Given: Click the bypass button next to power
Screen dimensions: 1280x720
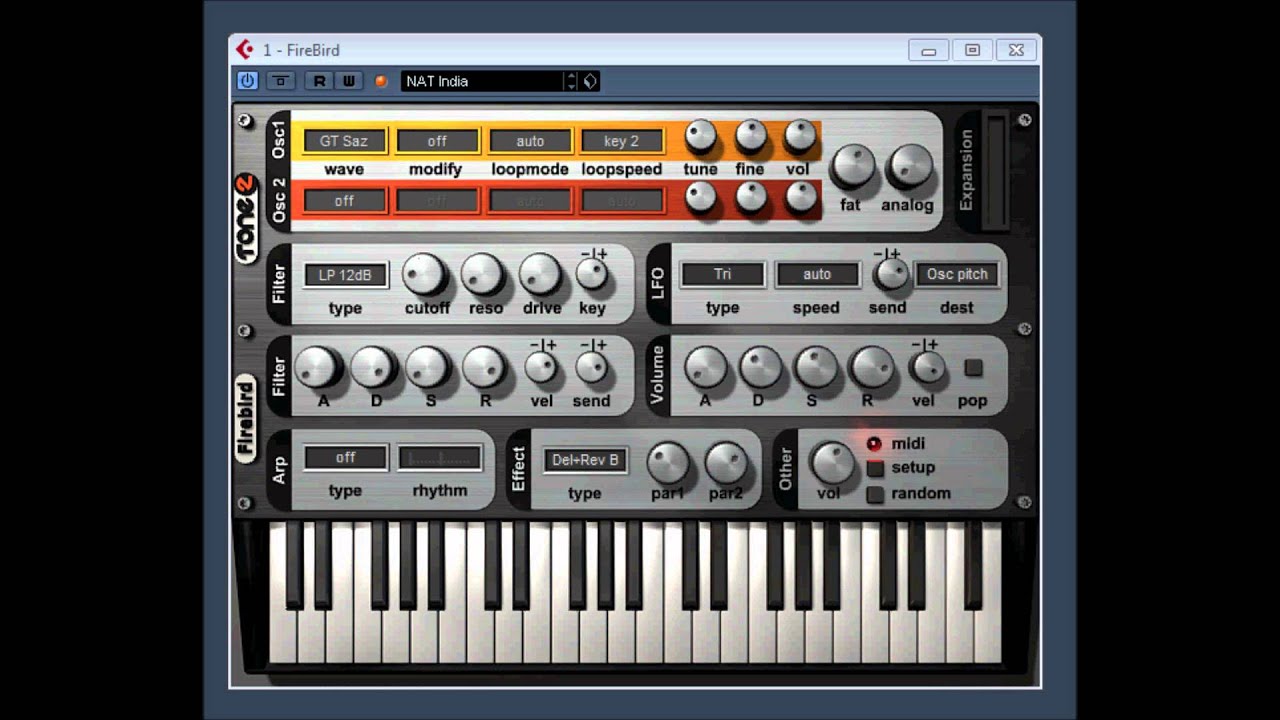Looking at the screenshot, I should pyautogui.click(x=281, y=81).
